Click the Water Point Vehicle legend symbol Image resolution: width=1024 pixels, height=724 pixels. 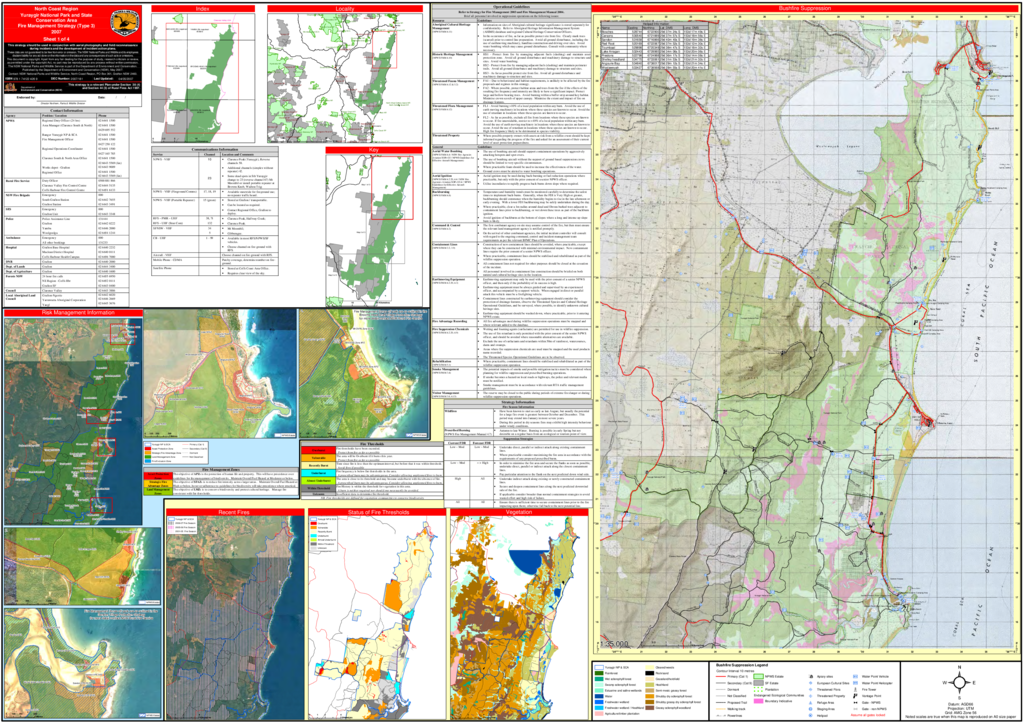(856, 678)
